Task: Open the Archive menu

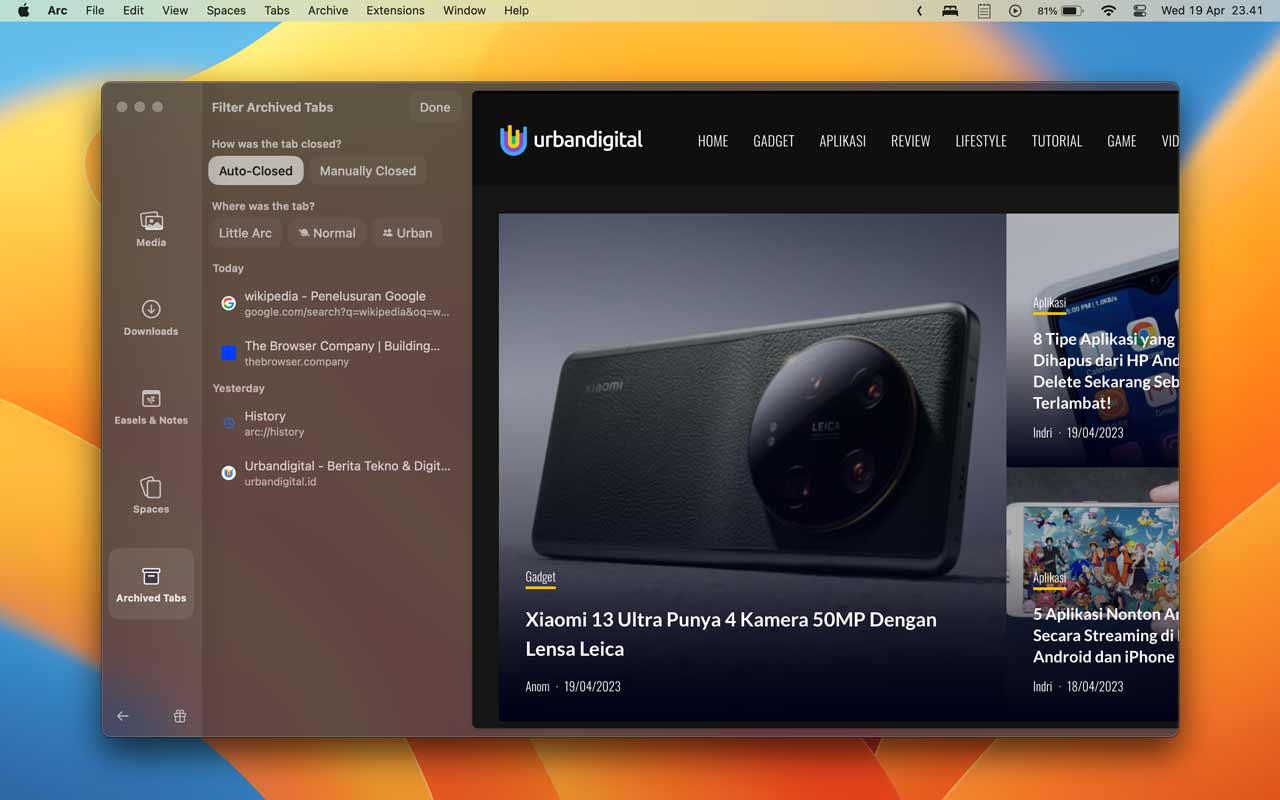Action: pyautogui.click(x=328, y=11)
